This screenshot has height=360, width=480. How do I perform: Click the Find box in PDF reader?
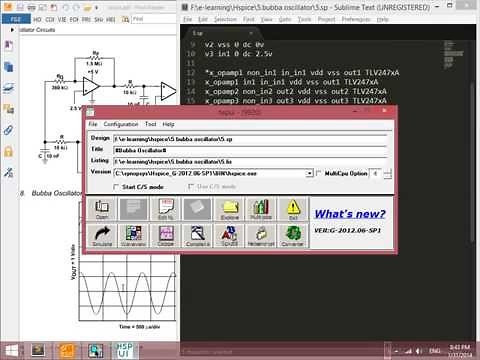point(153,19)
